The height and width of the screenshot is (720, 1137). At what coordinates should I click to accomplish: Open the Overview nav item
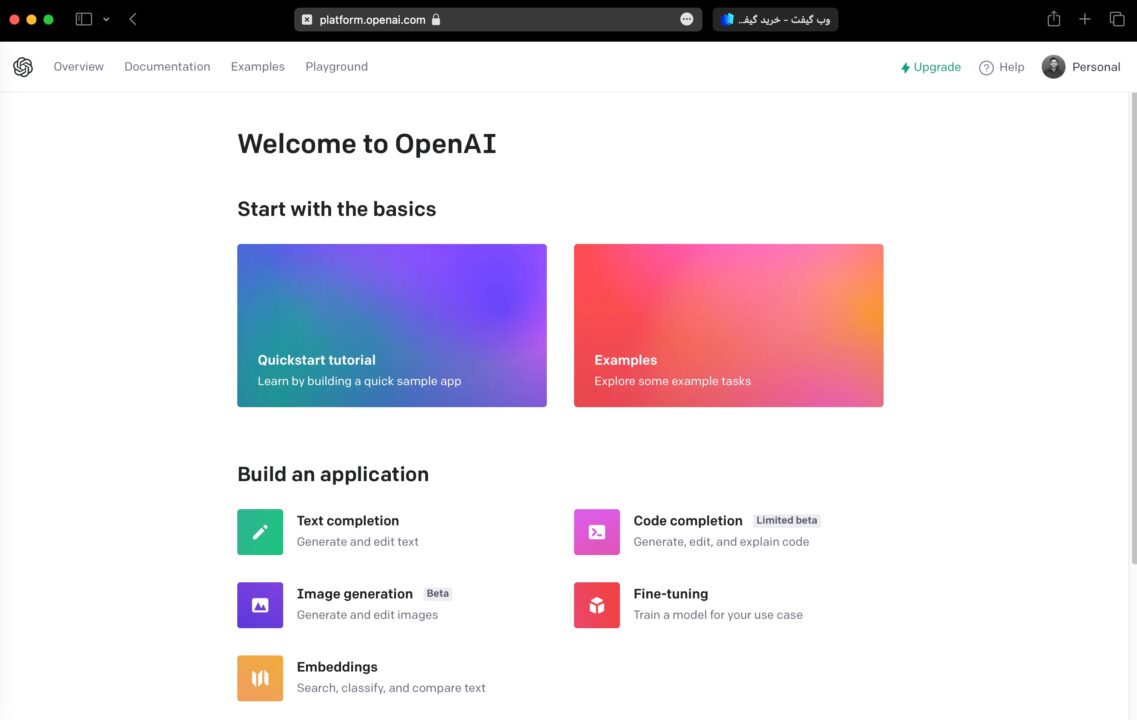[x=78, y=67]
